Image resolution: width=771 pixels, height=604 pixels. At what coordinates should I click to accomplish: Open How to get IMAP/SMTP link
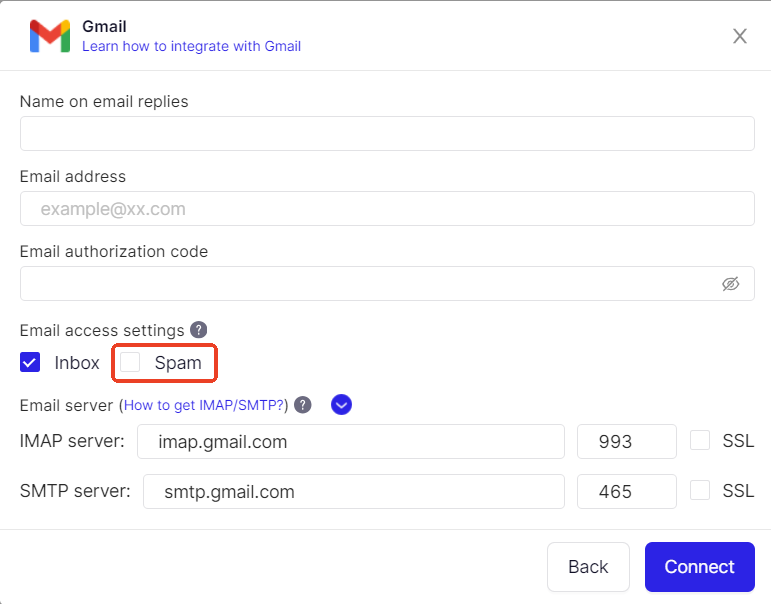[204, 405]
